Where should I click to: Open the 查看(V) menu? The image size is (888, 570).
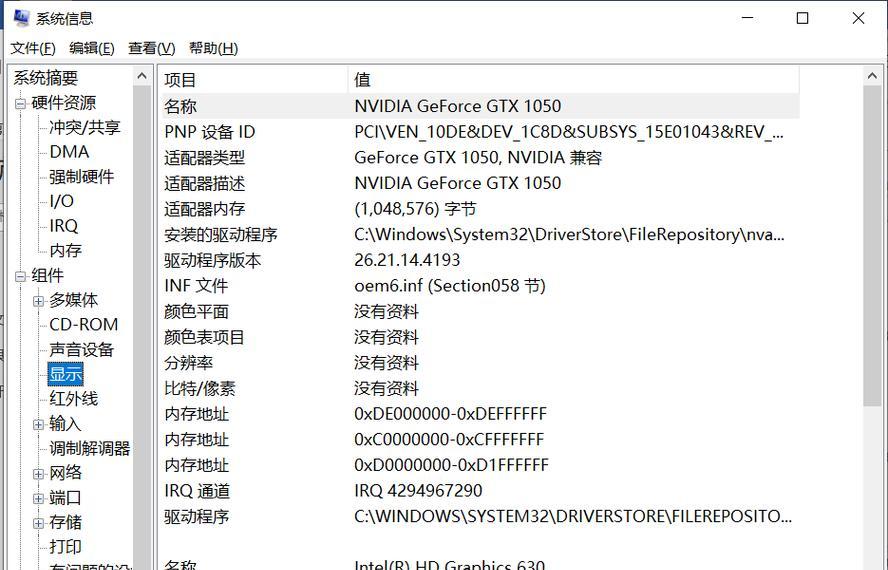(x=151, y=48)
